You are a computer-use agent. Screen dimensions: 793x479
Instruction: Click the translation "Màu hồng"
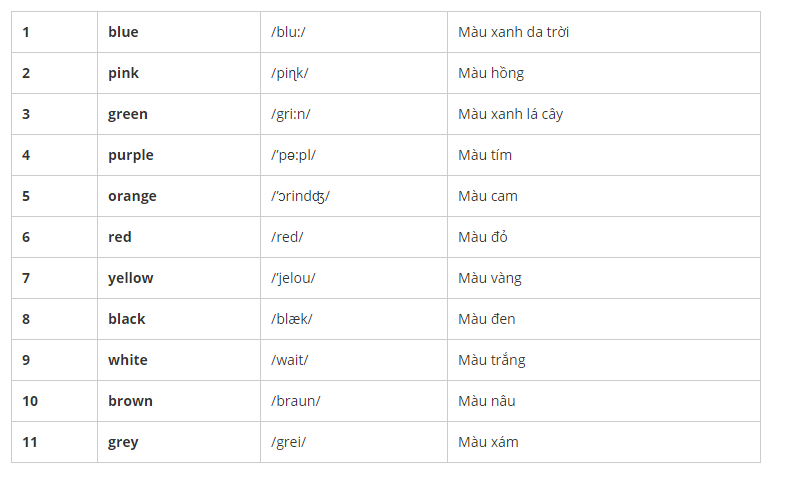click(491, 73)
